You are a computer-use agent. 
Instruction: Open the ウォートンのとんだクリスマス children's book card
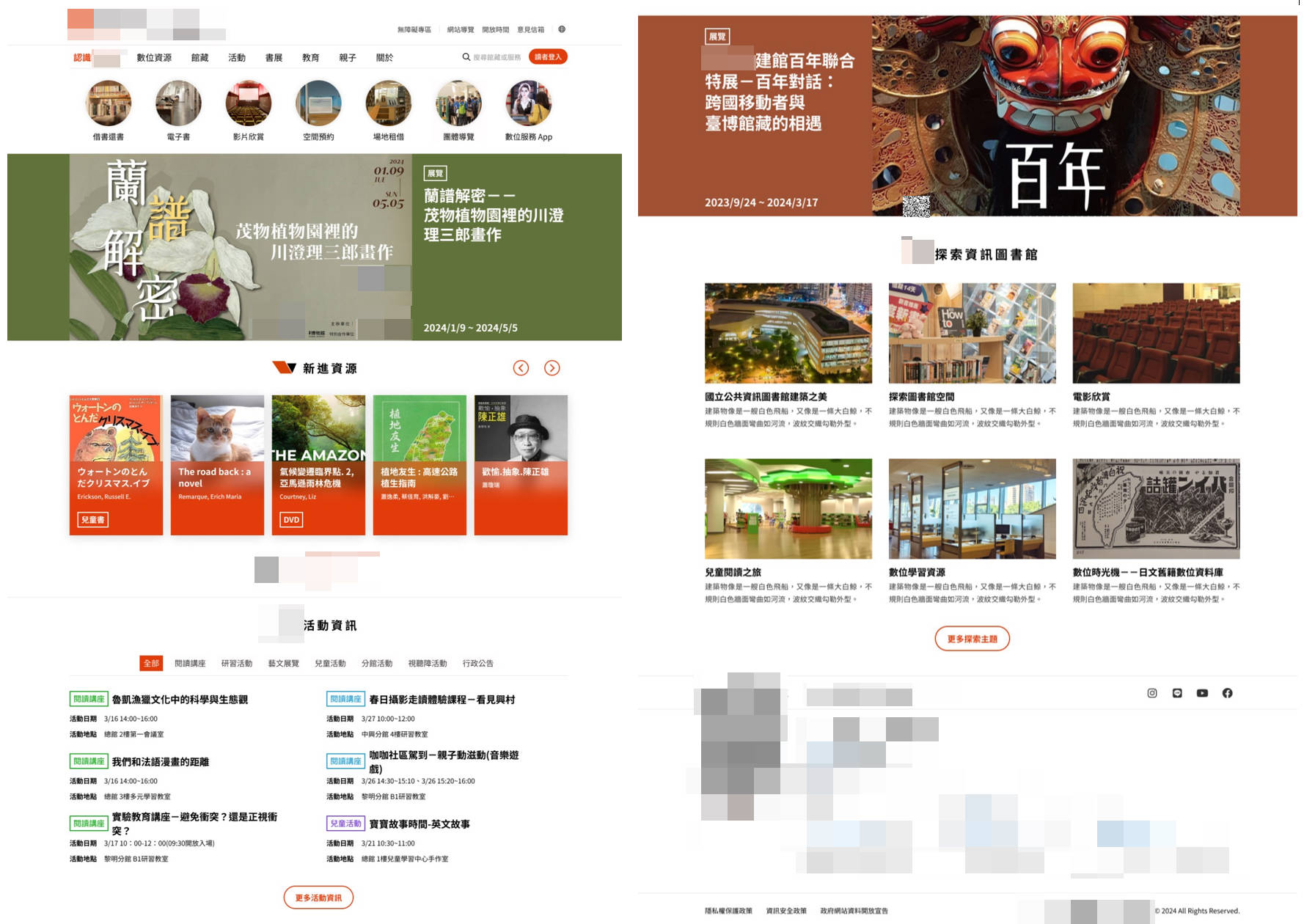coord(116,465)
